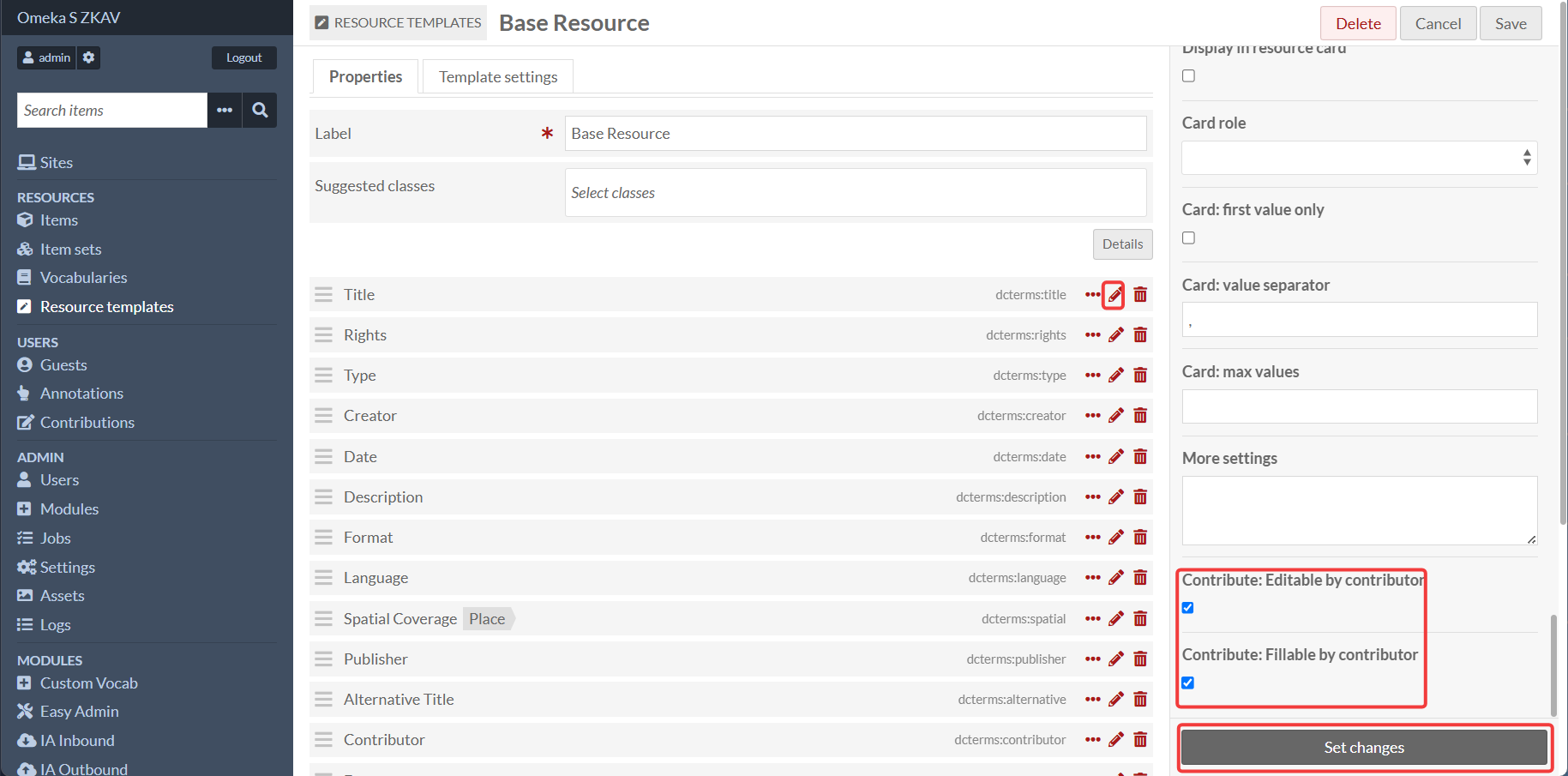Open advanced search ellipsis next to search box

pyautogui.click(x=225, y=111)
